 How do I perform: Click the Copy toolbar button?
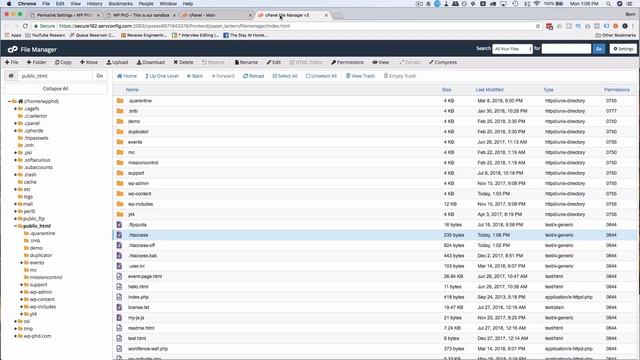pyautogui.click(x=63, y=62)
